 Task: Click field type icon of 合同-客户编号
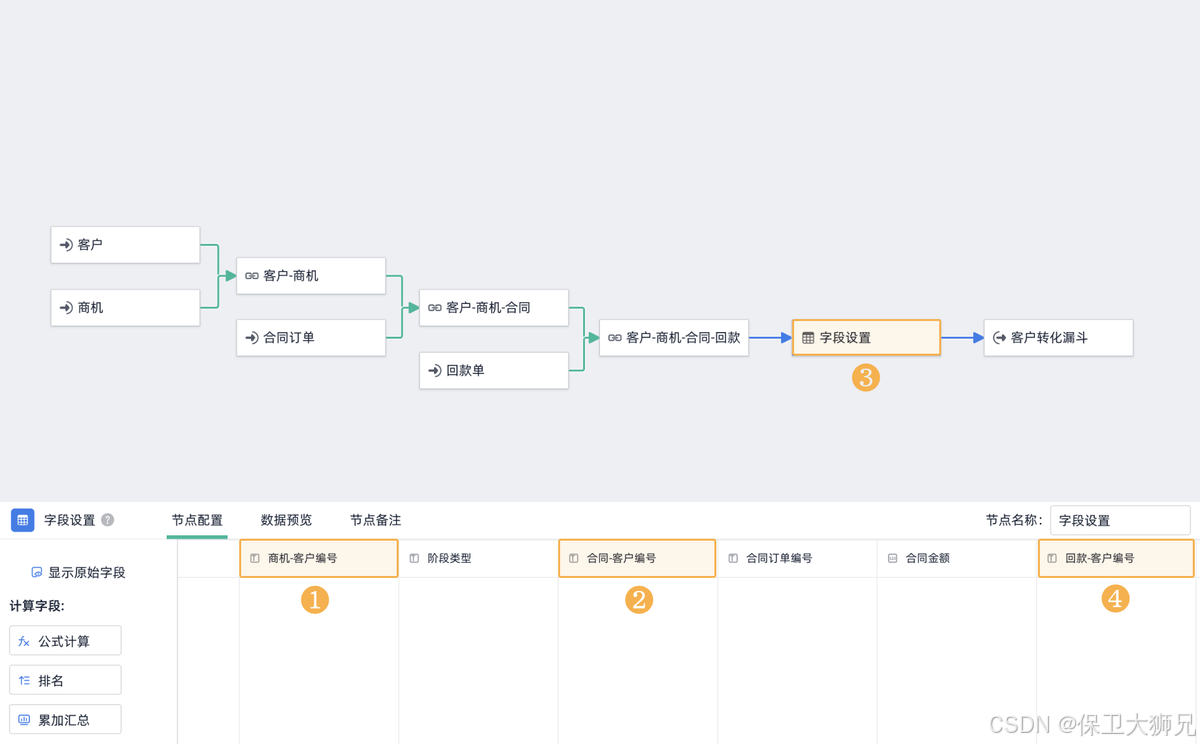click(x=573, y=559)
